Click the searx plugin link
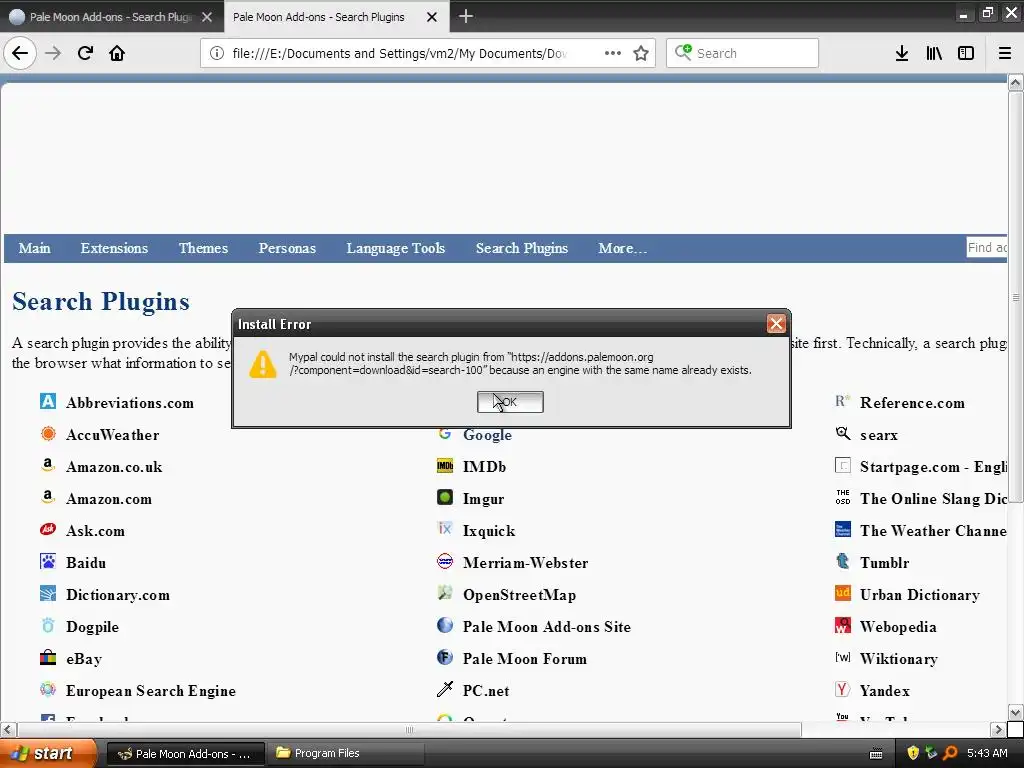 [x=879, y=435]
